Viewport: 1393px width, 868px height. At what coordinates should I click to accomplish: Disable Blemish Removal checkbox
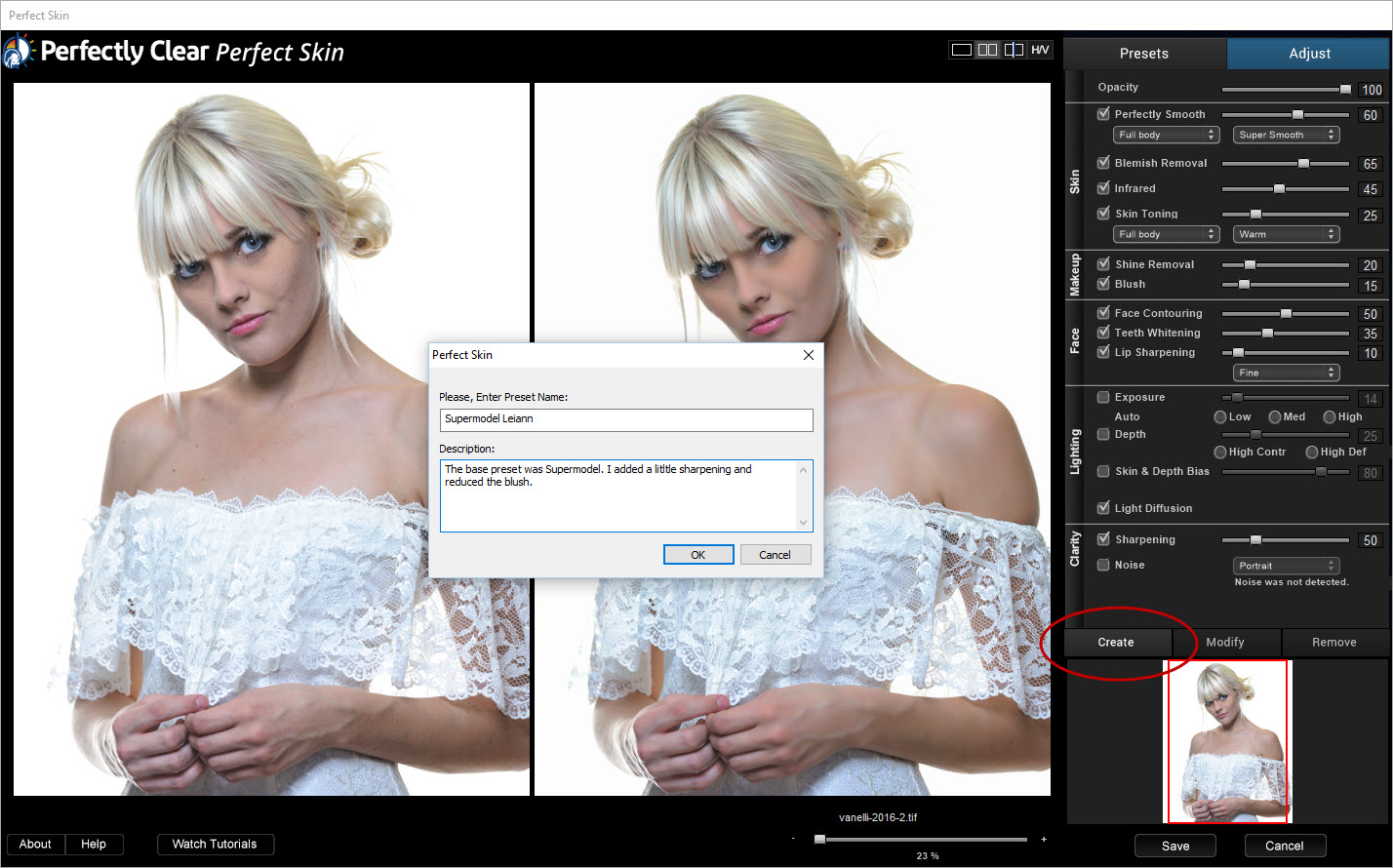1103,163
